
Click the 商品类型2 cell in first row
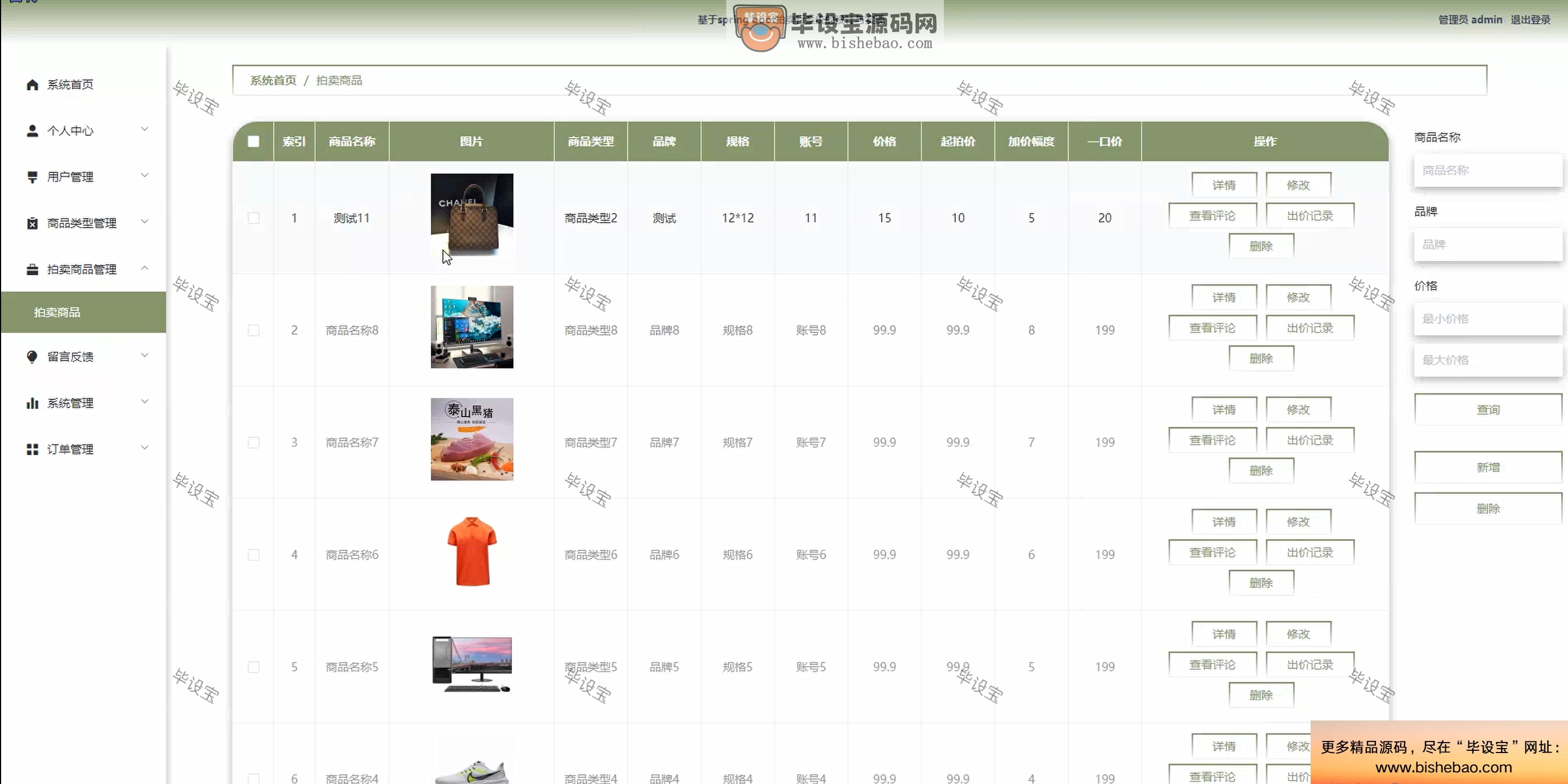point(590,218)
